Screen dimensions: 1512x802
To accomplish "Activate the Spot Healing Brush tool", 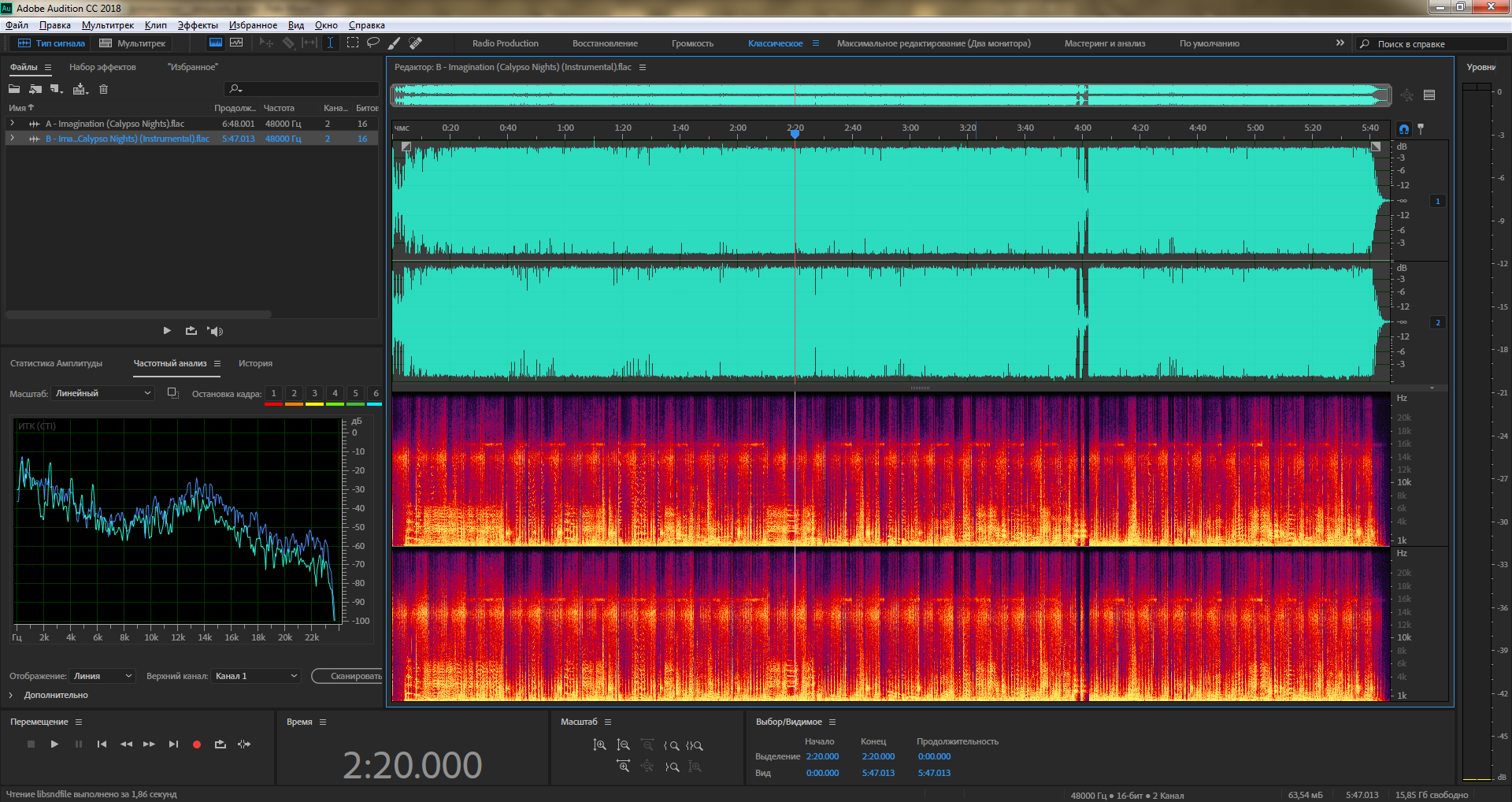I will (x=416, y=43).
